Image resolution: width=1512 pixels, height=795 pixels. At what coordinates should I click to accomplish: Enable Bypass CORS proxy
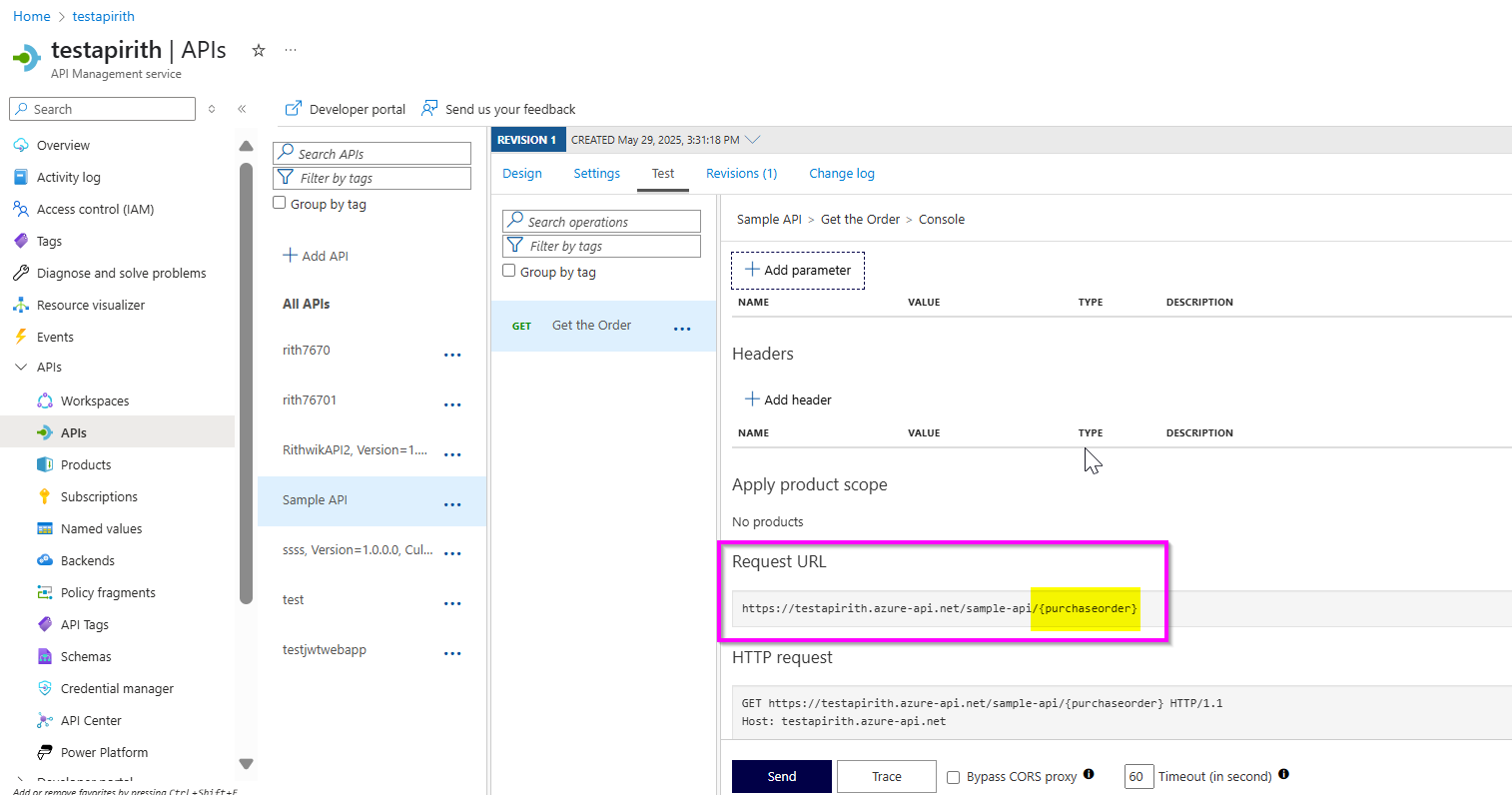[x=953, y=776]
